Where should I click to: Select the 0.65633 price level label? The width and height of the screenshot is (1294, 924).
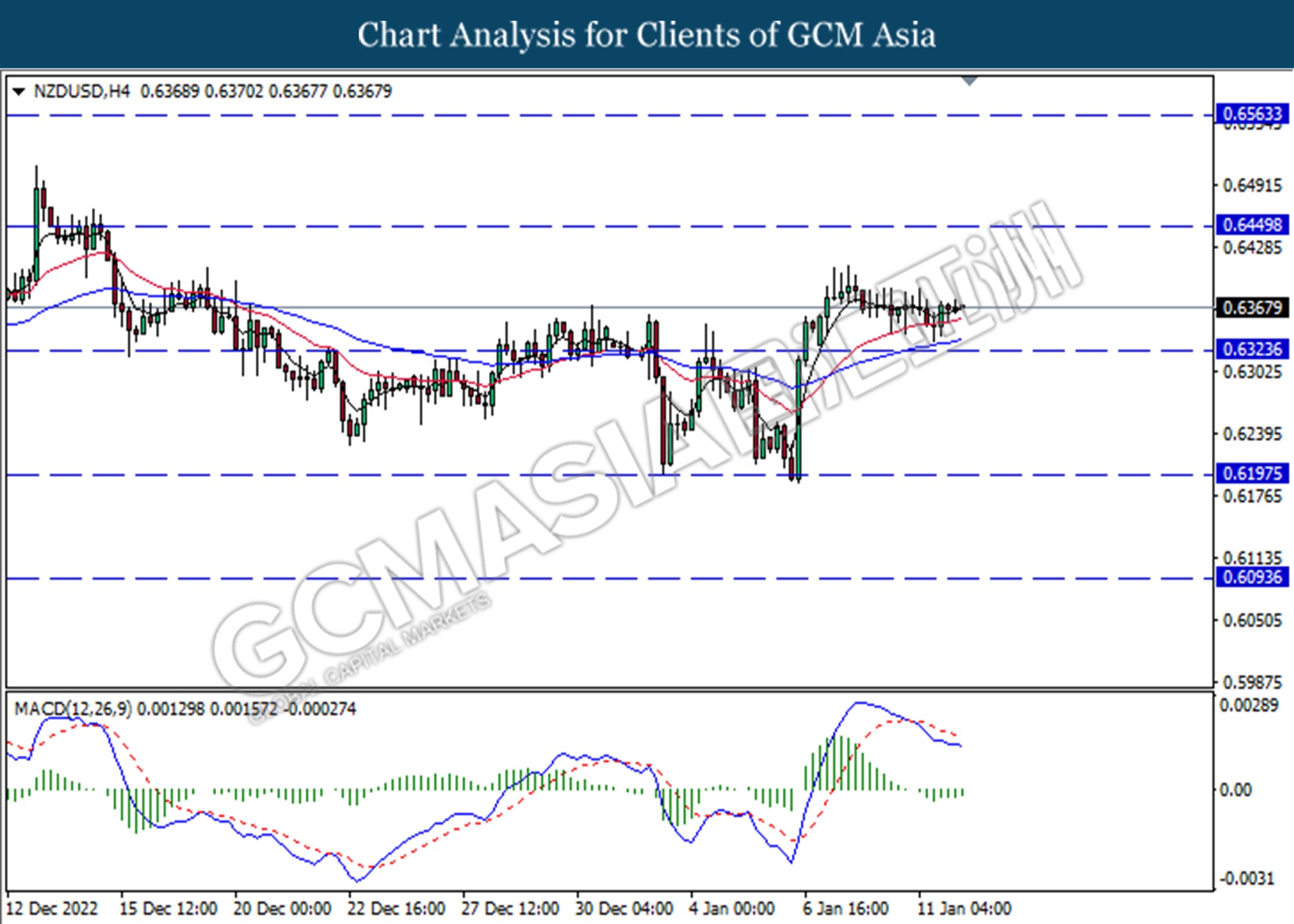tap(1252, 114)
